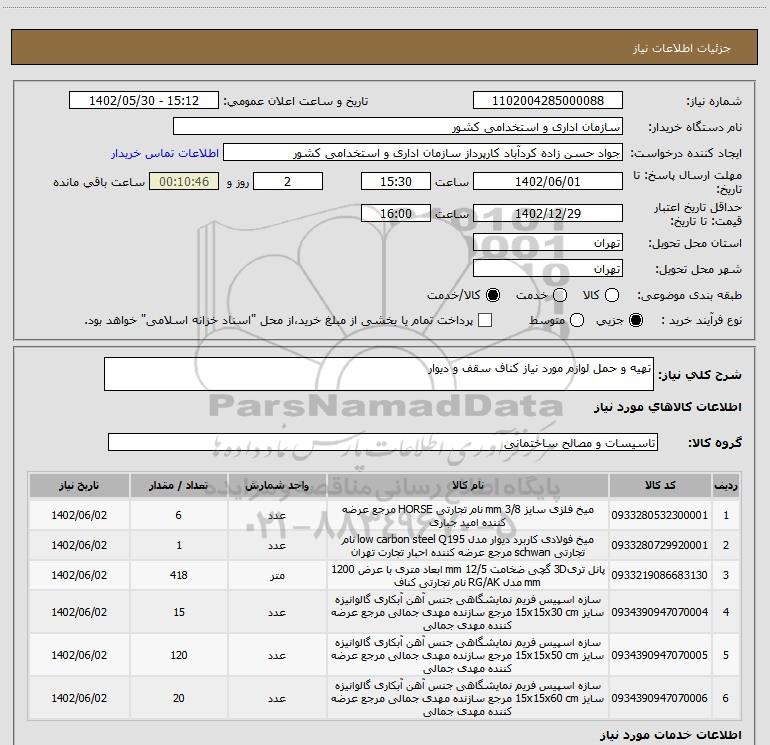770x745 pixels.
Task: Click the HORSE nail product name cell
Action: [x=468, y=516]
